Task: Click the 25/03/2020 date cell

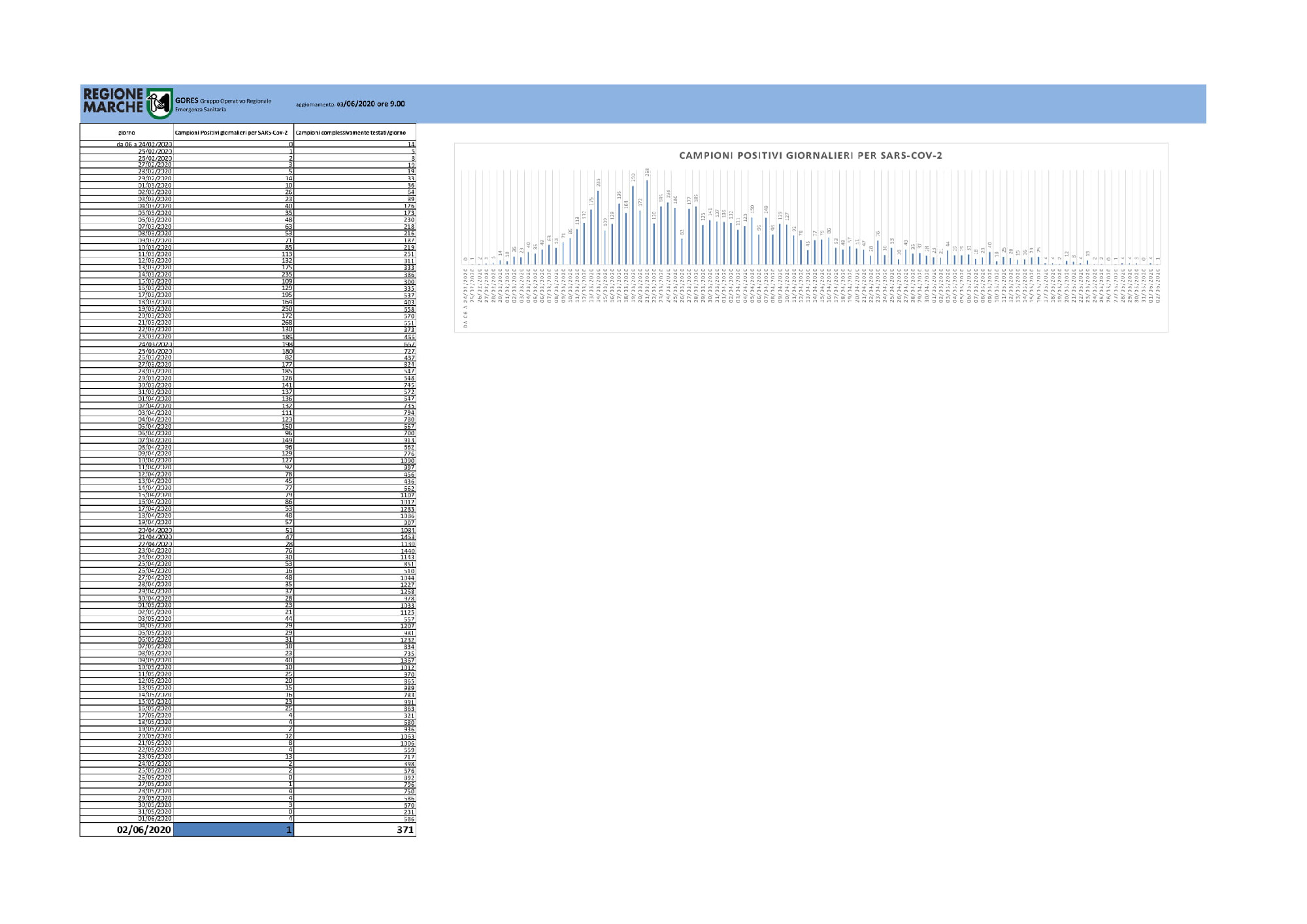Action: point(155,351)
